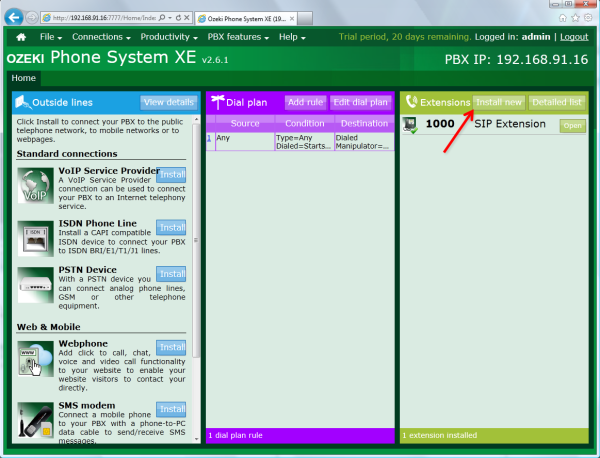Click the PSTN Device hardware icon
The width and height of the screenshot is (600, 458).
click(36, 285)
